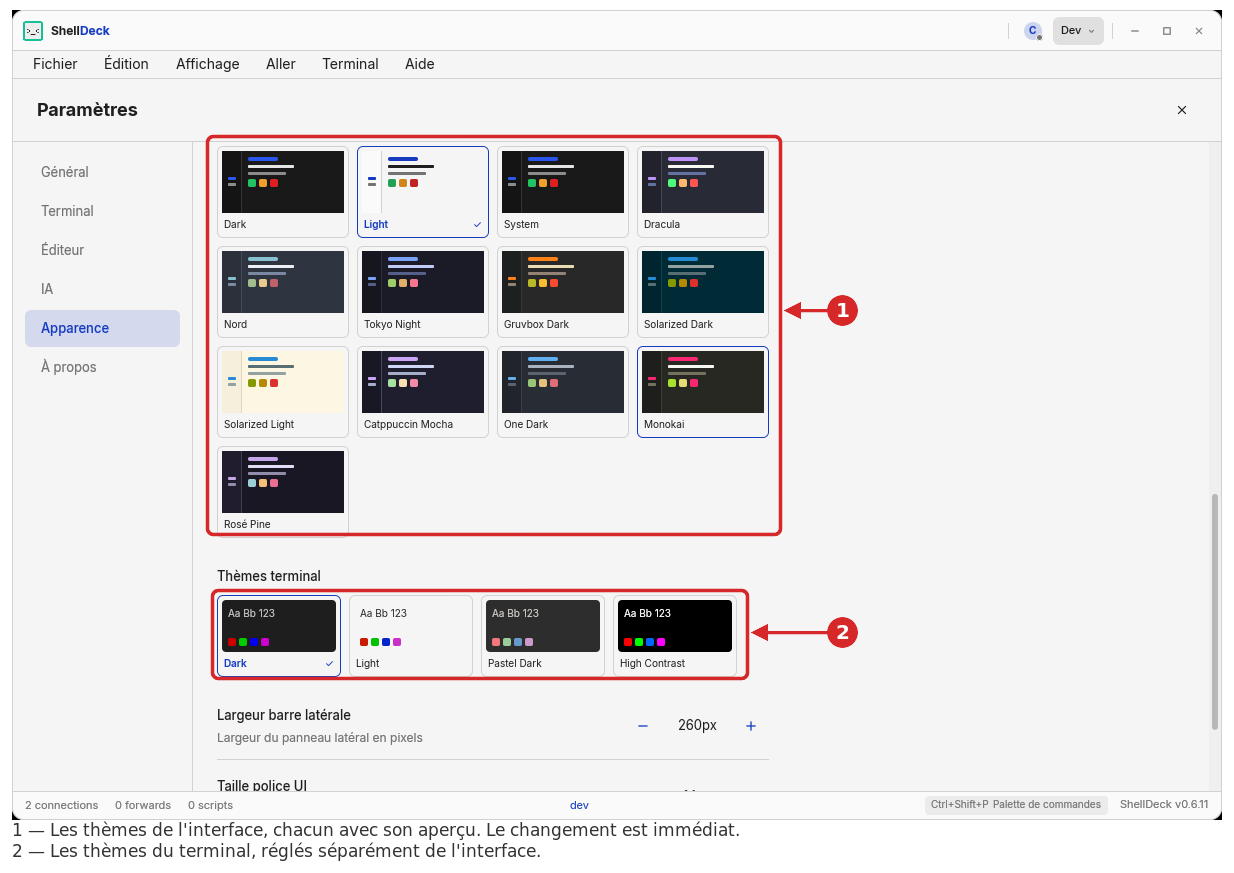
Task: Open the command palette from status bar
Action: point(1016,805)
